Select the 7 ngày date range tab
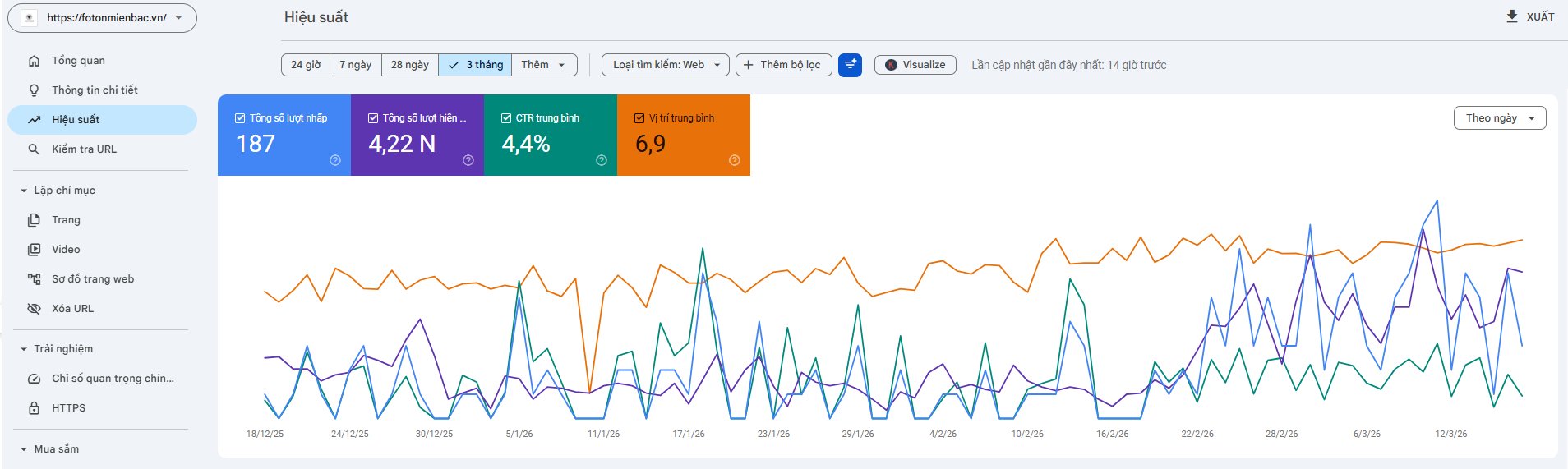This screenshot has height=469, width=1568. point(355,65)
